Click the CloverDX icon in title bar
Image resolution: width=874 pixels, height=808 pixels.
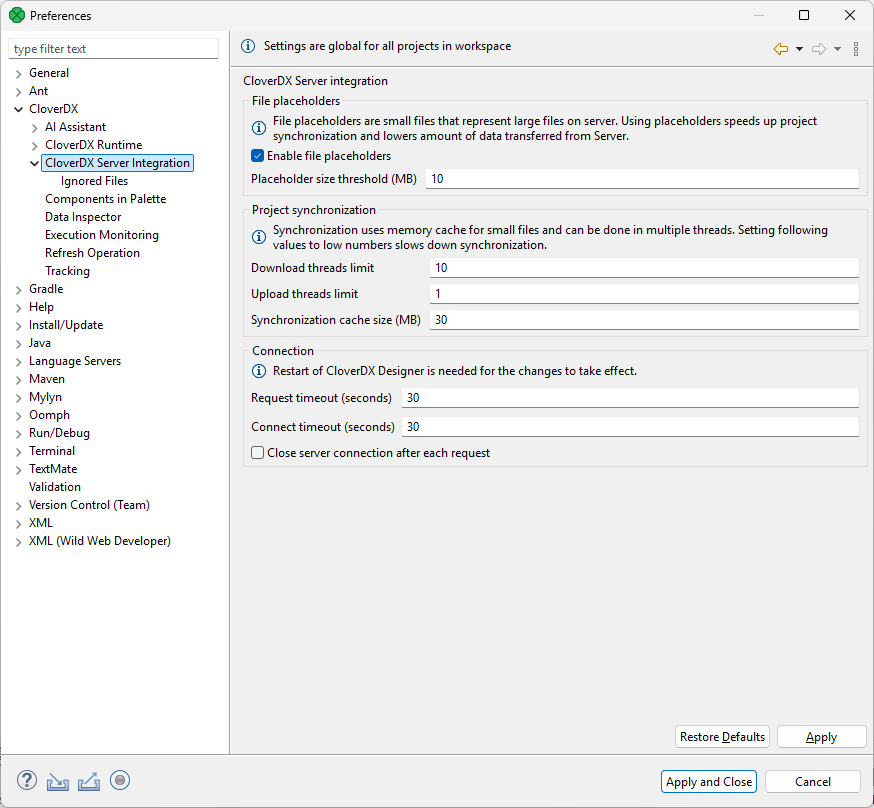[x=17, y=15]
